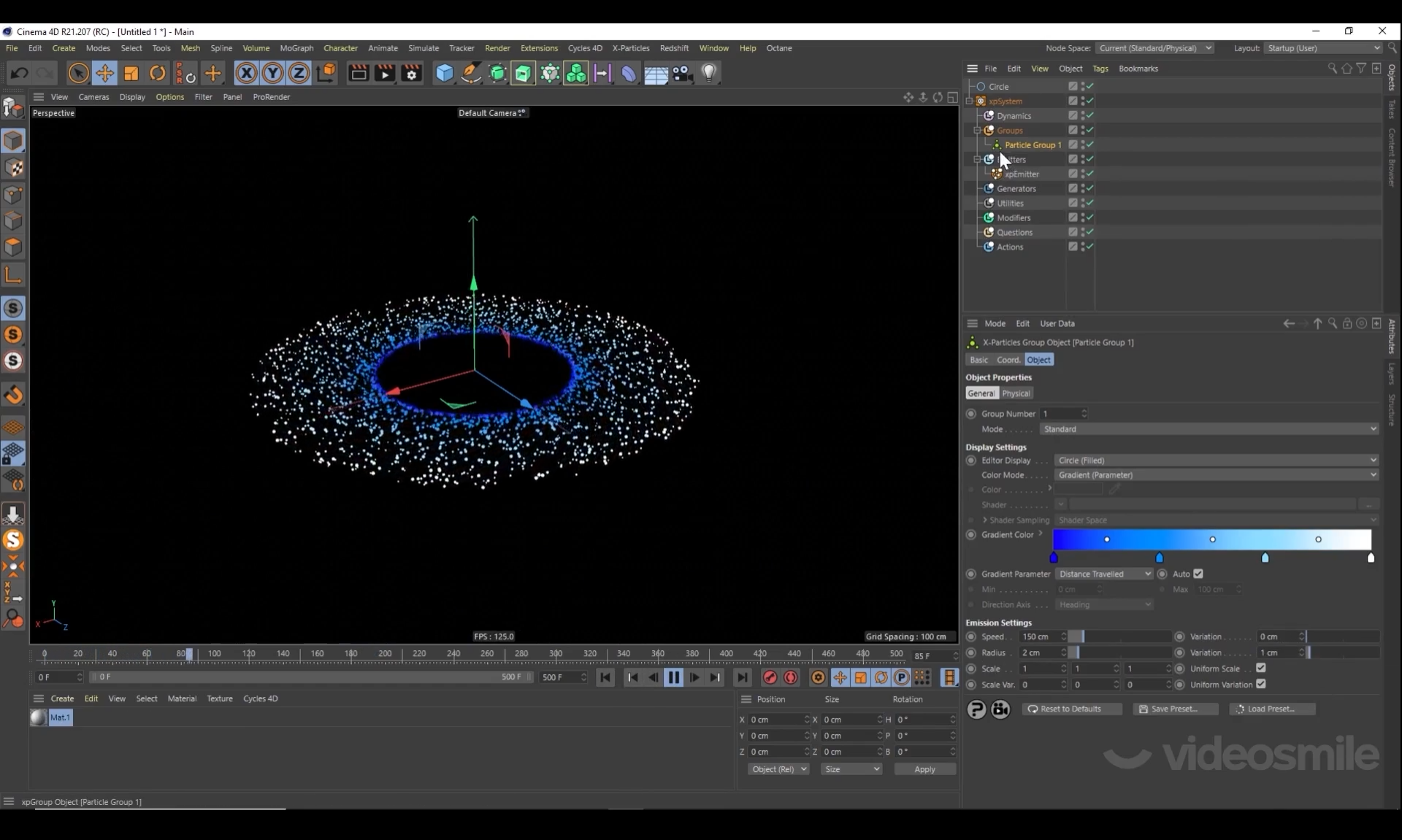Click the Undo arrow icon
1402x840 pixels.
pyautogui.click(x=20, y=73)
